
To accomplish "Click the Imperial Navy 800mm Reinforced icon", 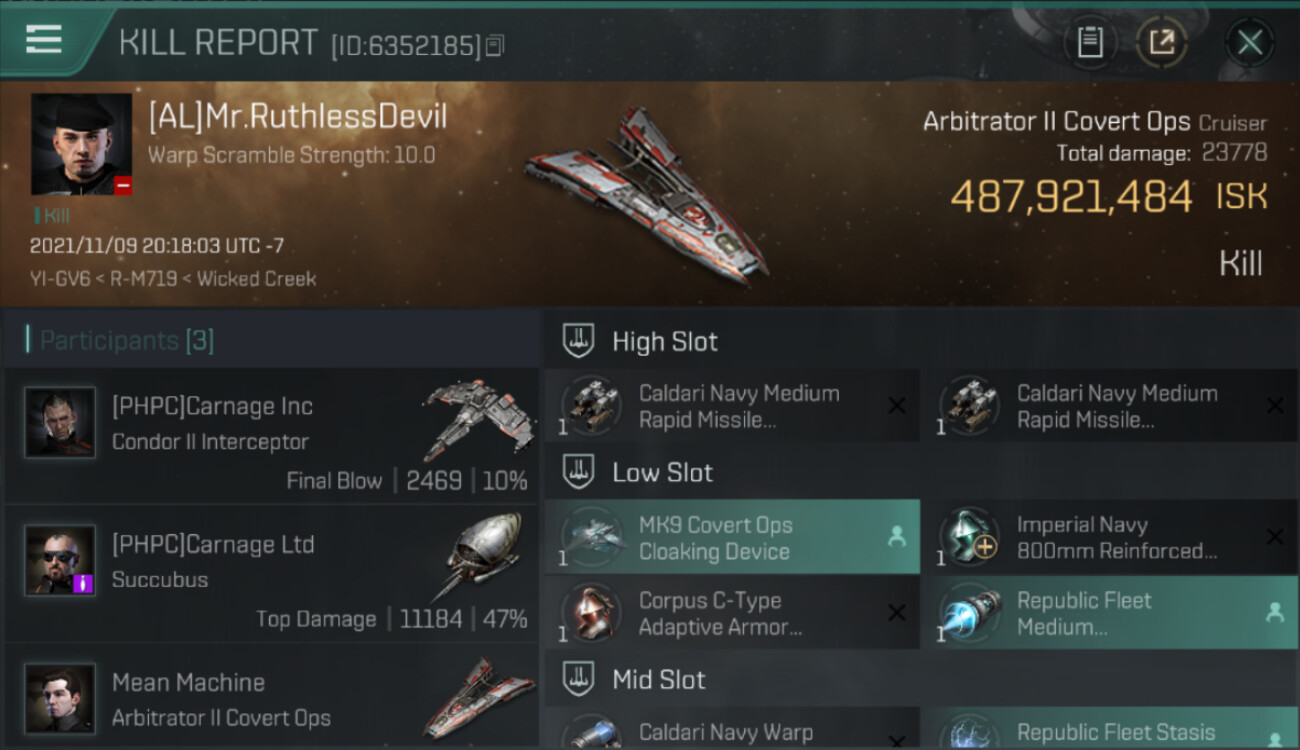I will tap(968, 537).
